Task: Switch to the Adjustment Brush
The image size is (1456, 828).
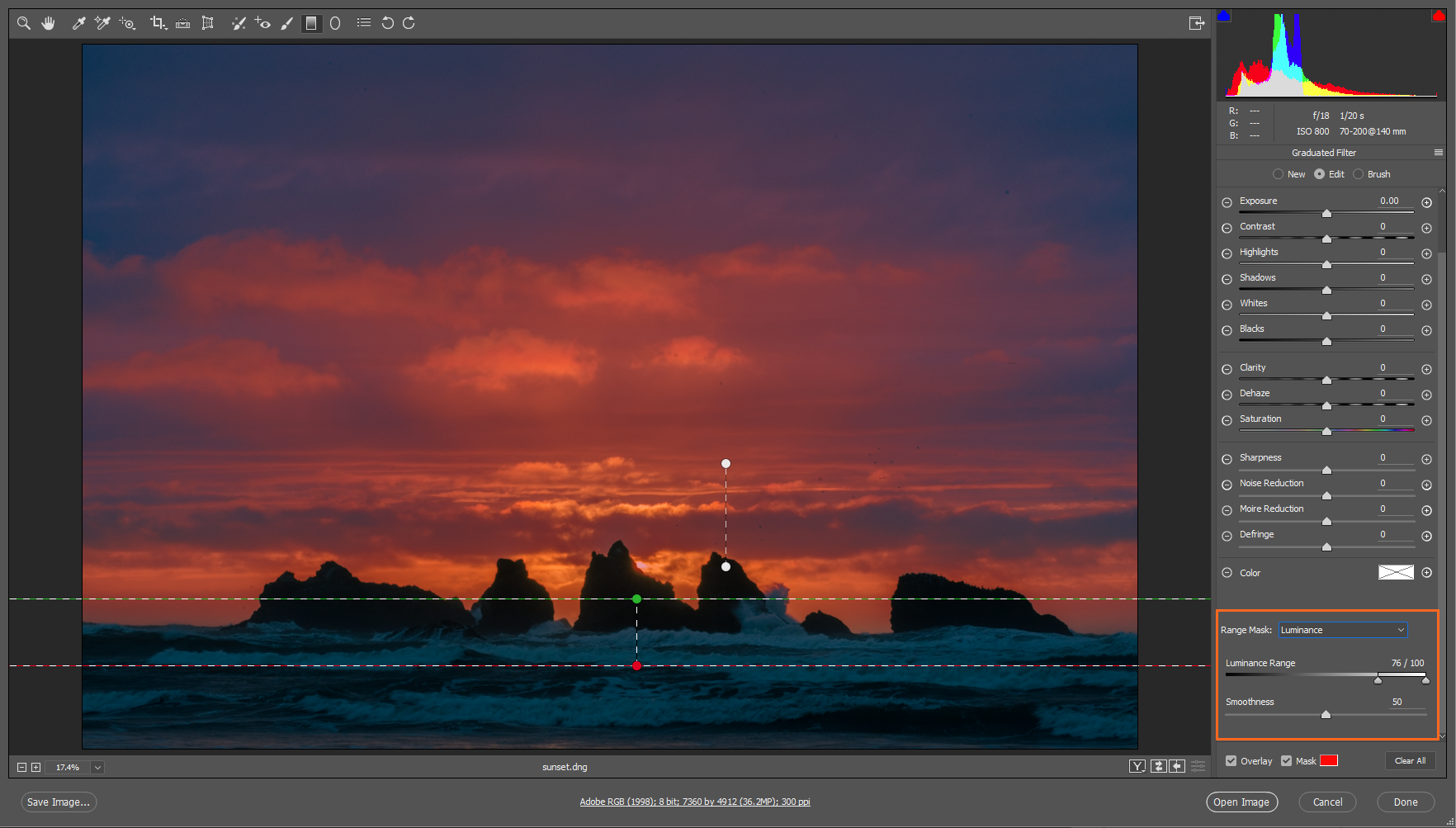Action: point(286,23)
